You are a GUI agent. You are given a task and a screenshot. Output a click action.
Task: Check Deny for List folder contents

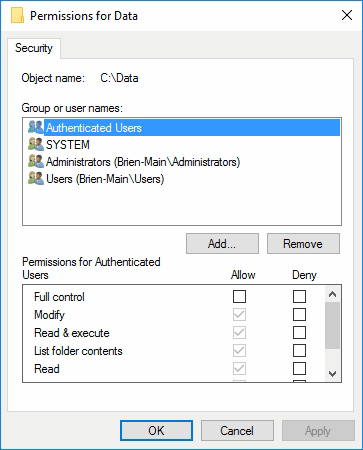click(x=299, y=350)
